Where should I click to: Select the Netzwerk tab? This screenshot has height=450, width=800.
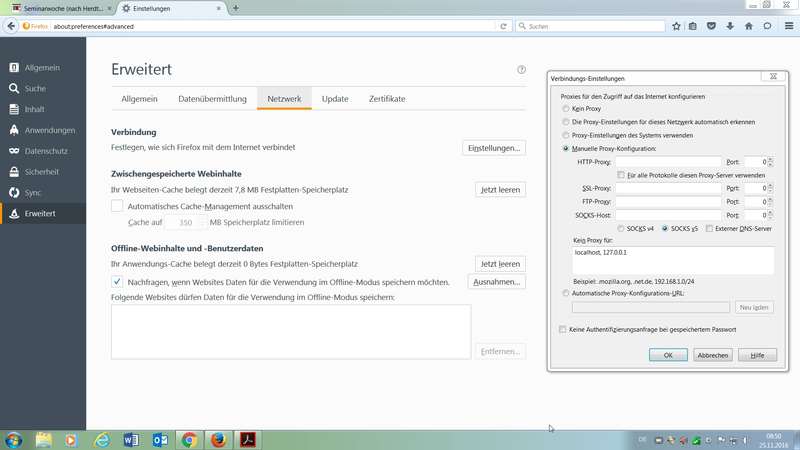click(x=284, y=99)
